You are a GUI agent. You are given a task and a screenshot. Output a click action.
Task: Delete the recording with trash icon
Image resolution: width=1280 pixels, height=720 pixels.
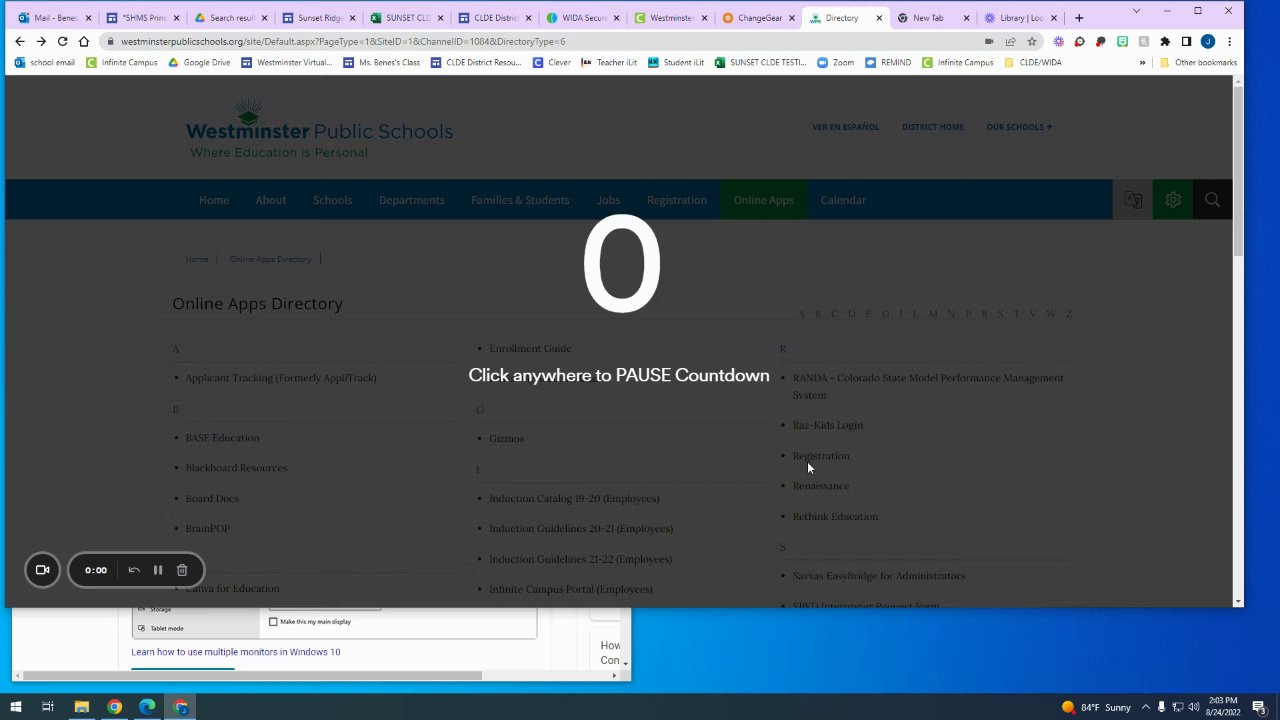(x=182, y=570)
